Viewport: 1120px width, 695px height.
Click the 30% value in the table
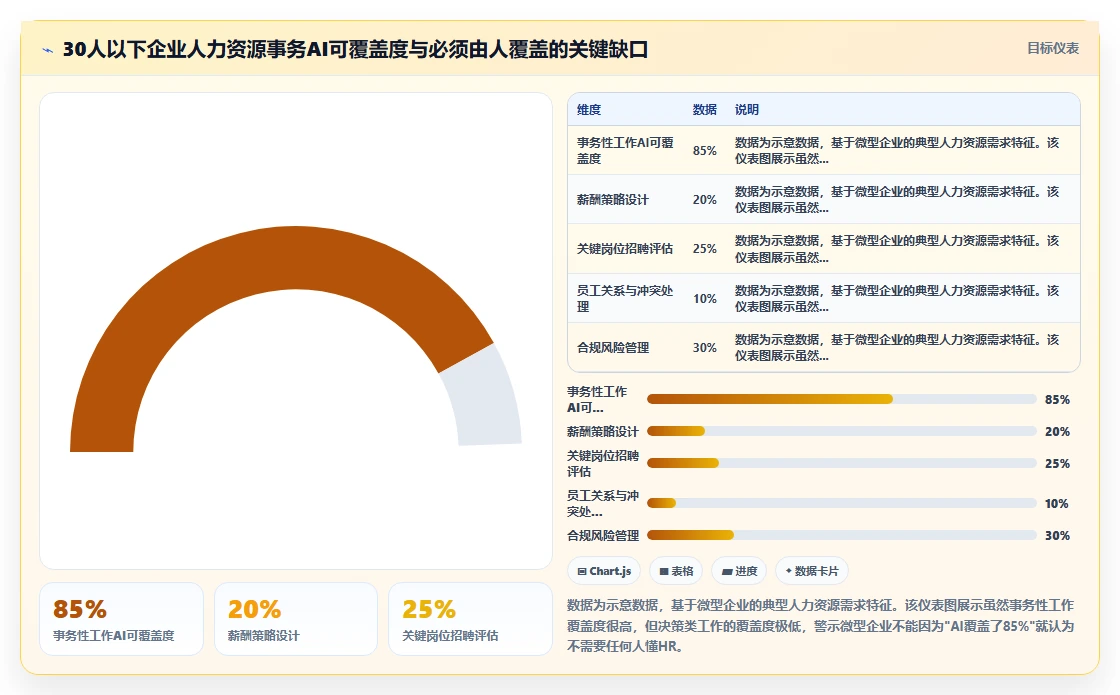tap(704, 348)
